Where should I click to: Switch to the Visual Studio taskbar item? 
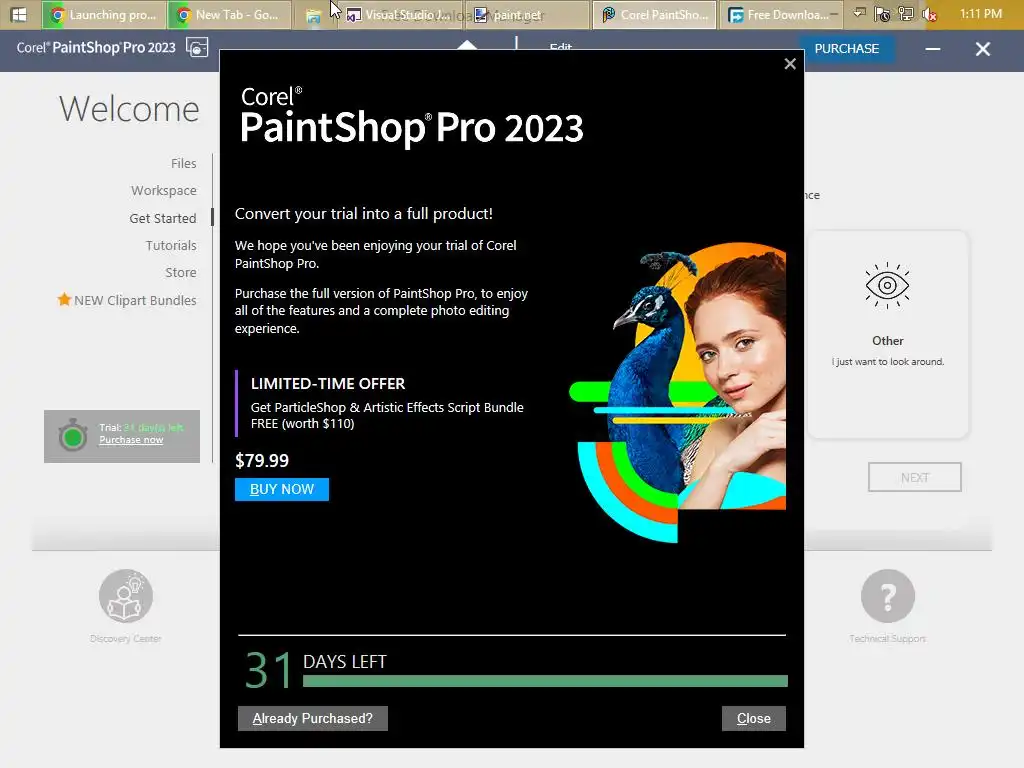click(400, 14)
